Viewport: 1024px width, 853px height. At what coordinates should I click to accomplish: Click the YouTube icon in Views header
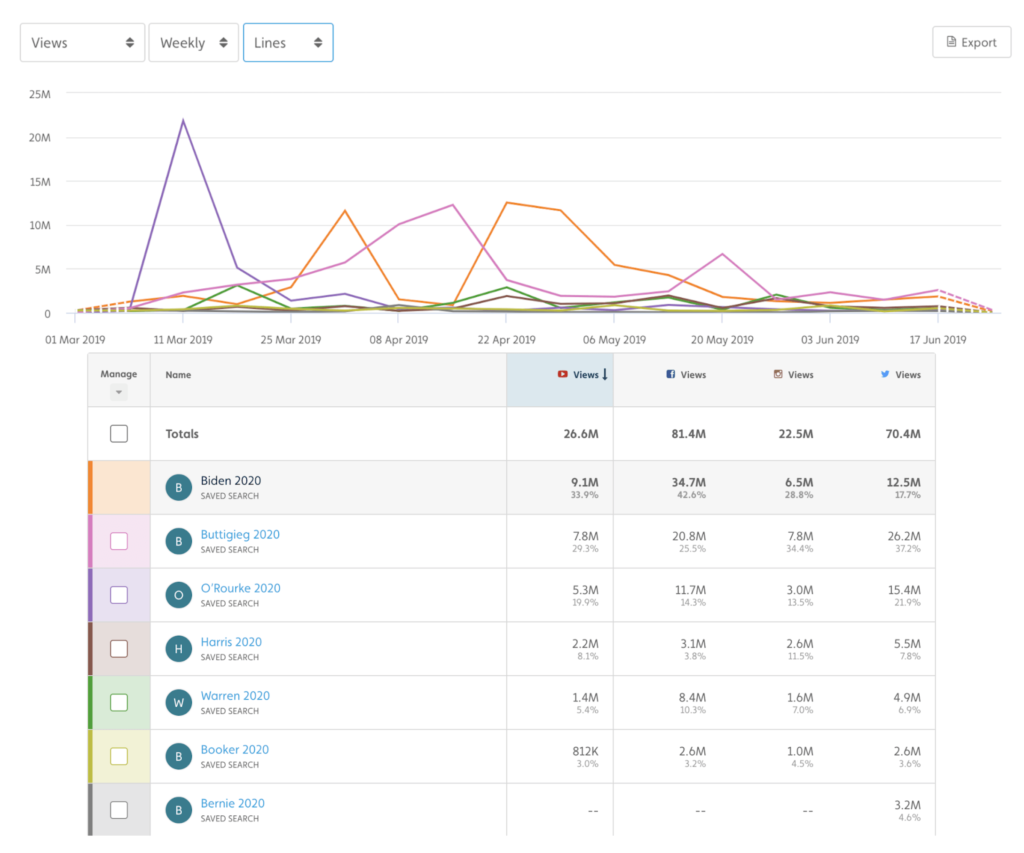tap(562, 375)
